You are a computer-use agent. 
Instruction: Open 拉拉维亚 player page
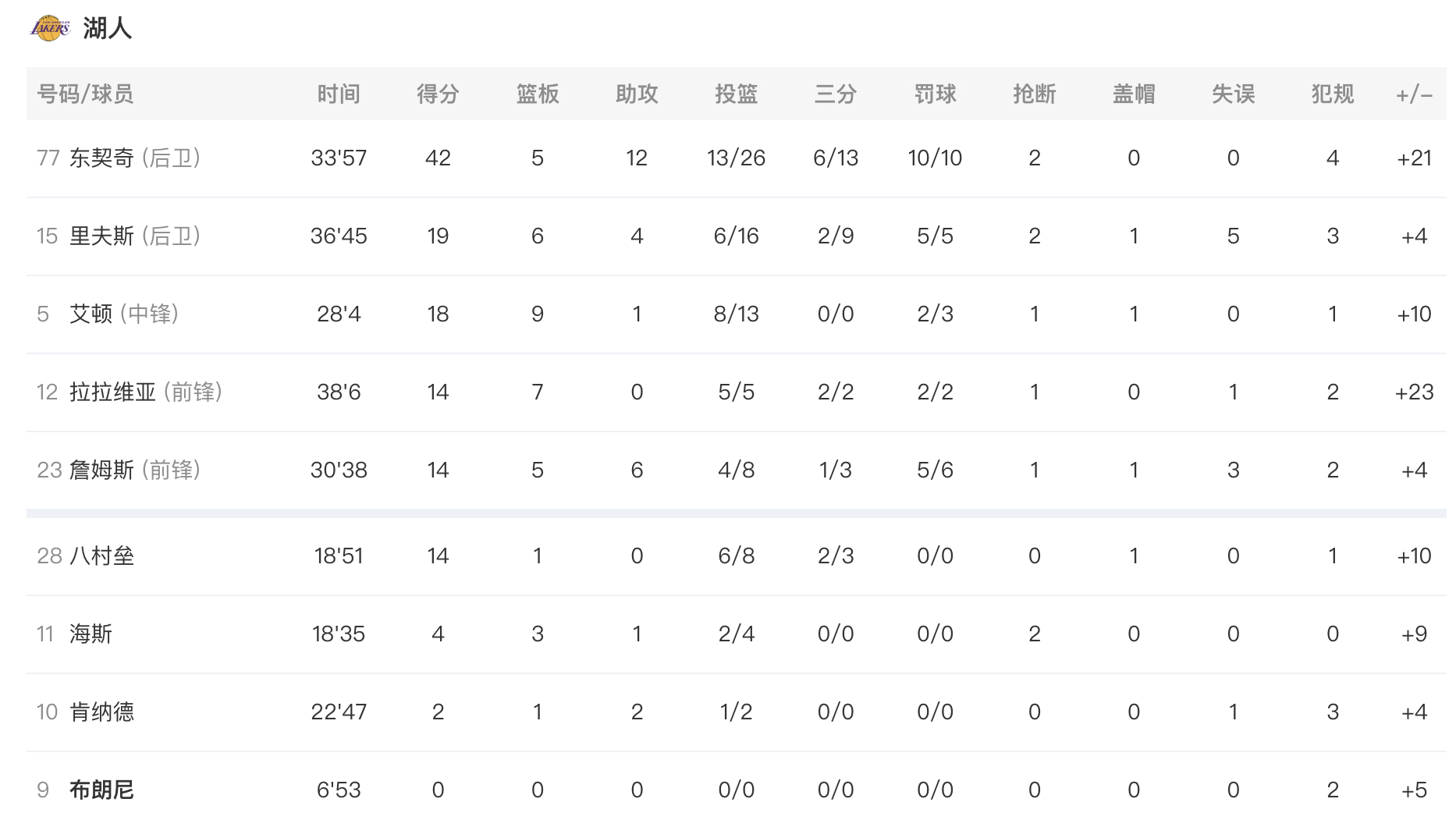click(112, 392)
